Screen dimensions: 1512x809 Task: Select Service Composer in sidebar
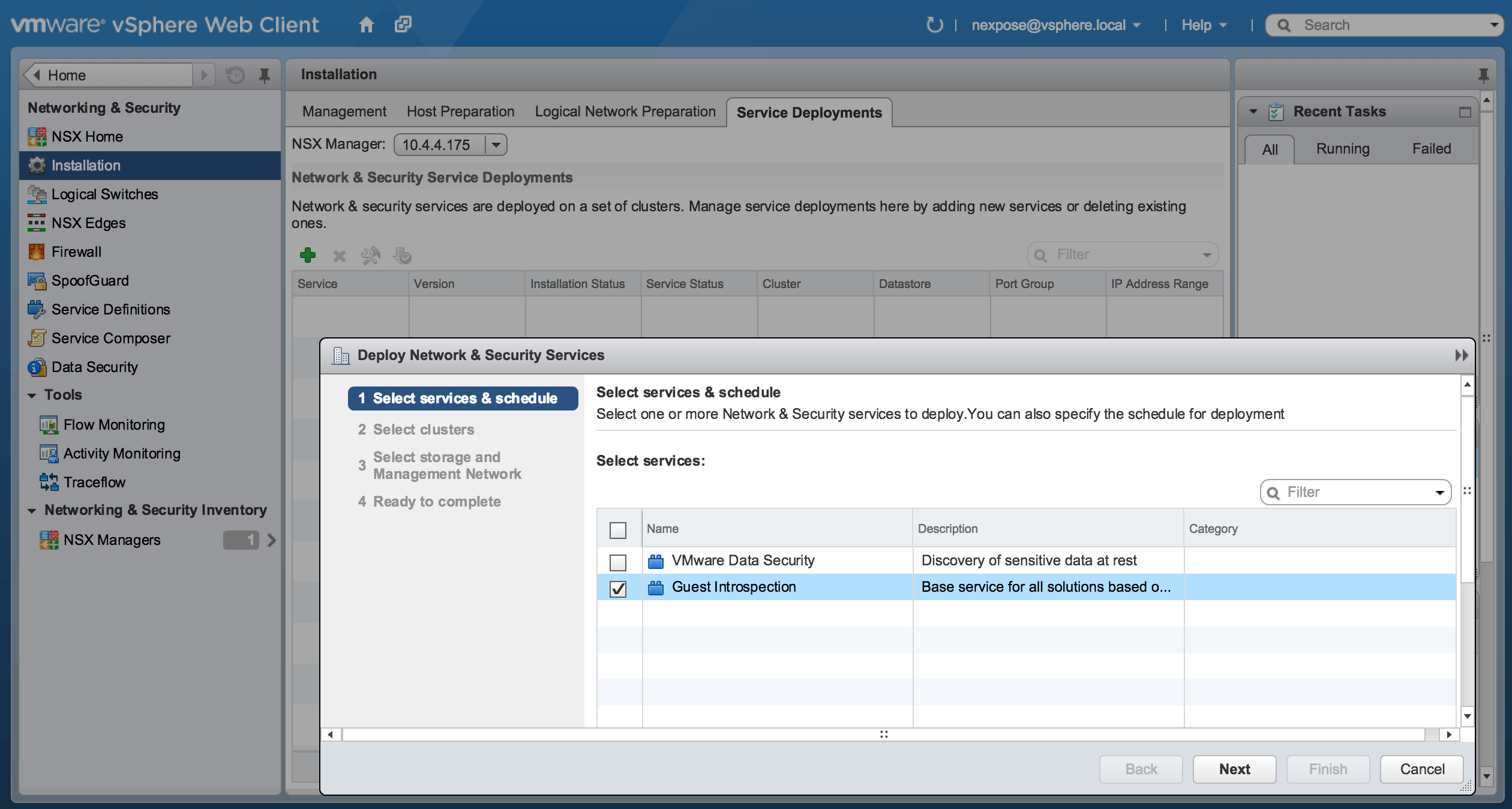click(x=110, y=338)
